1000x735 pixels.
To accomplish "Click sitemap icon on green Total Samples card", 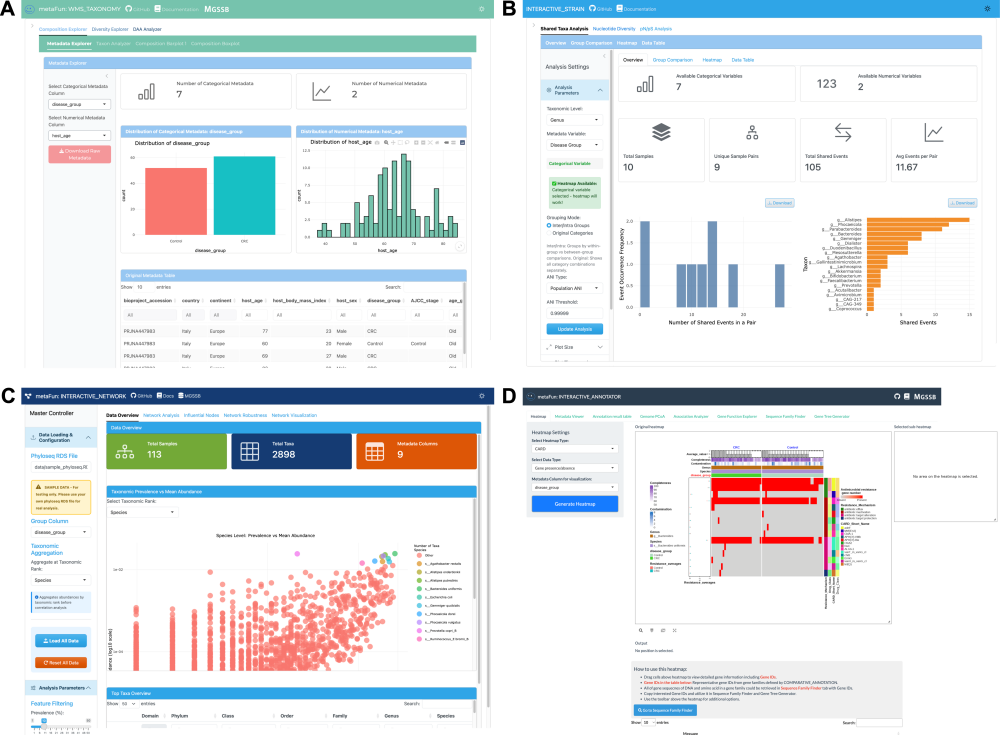I will [x=124, y=452].
